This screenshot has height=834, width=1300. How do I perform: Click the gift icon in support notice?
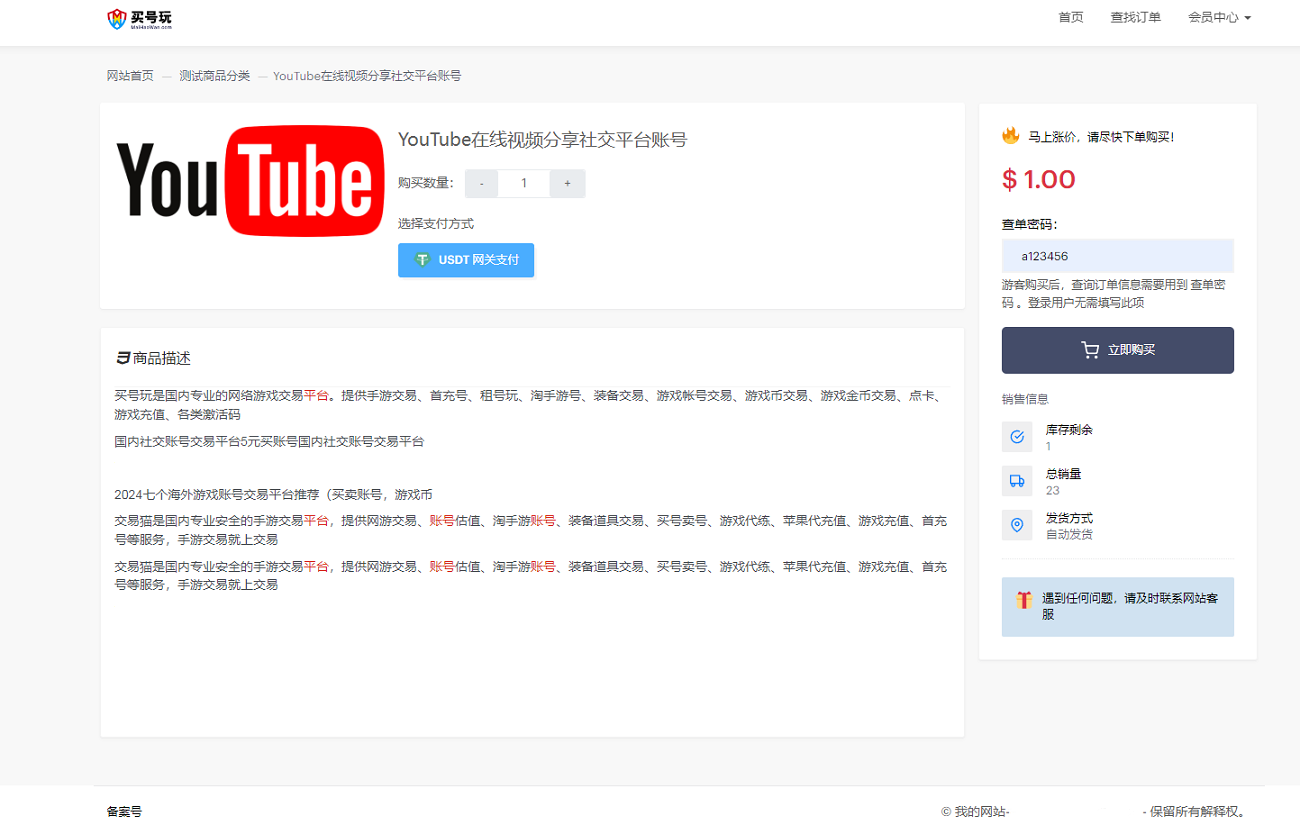(1024, 600)
